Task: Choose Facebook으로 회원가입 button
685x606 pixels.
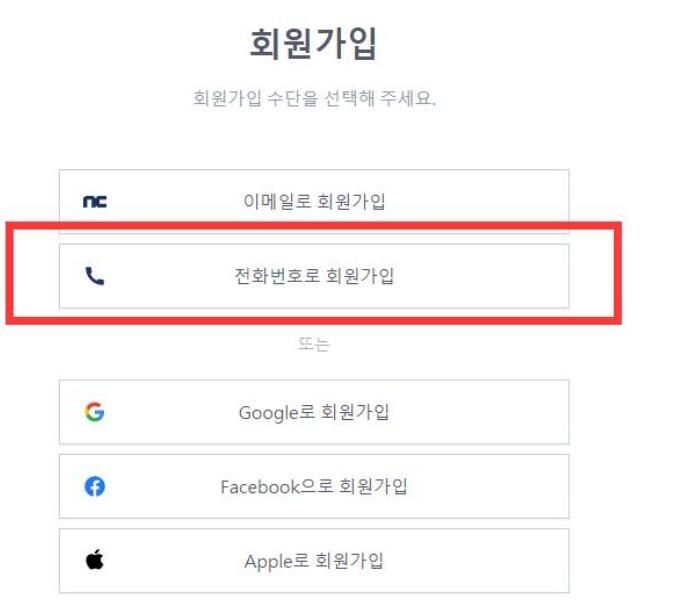Action: click(x=314, y=486)
